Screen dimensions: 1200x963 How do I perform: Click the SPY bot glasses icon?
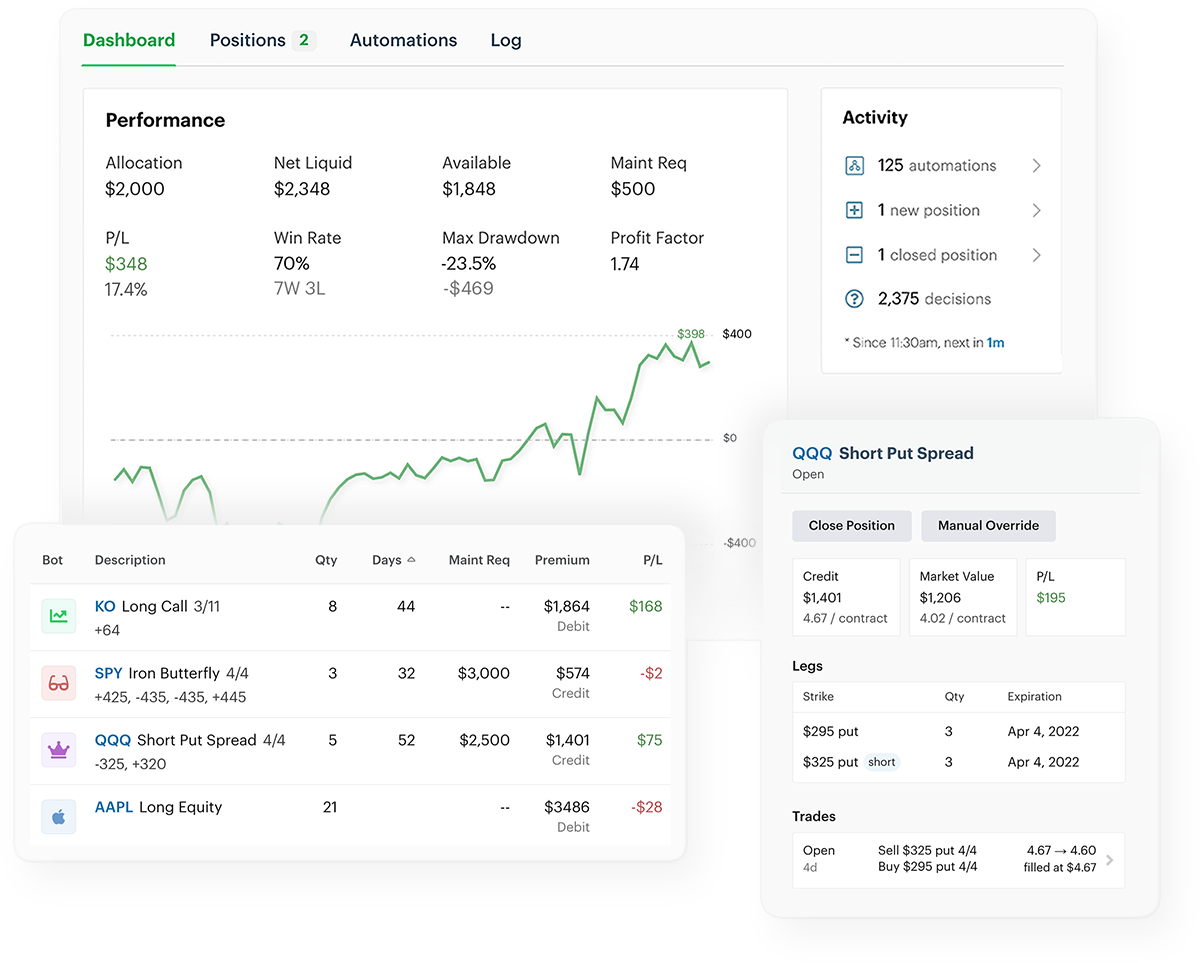pyautogui.click(x=59, y=683)
